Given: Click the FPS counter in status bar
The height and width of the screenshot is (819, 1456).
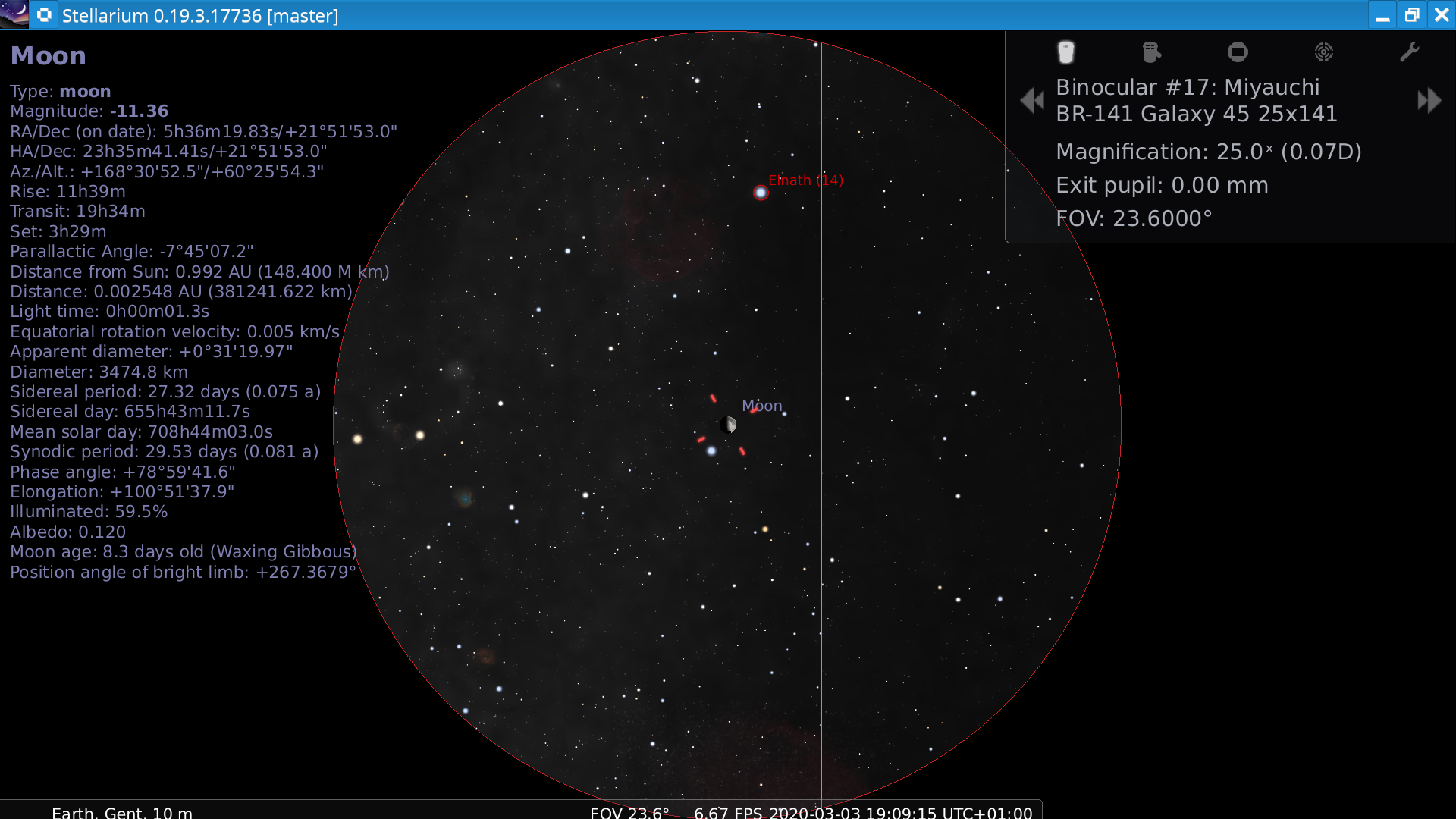Looking at the screenshot, I should click(x=732, y=812).
